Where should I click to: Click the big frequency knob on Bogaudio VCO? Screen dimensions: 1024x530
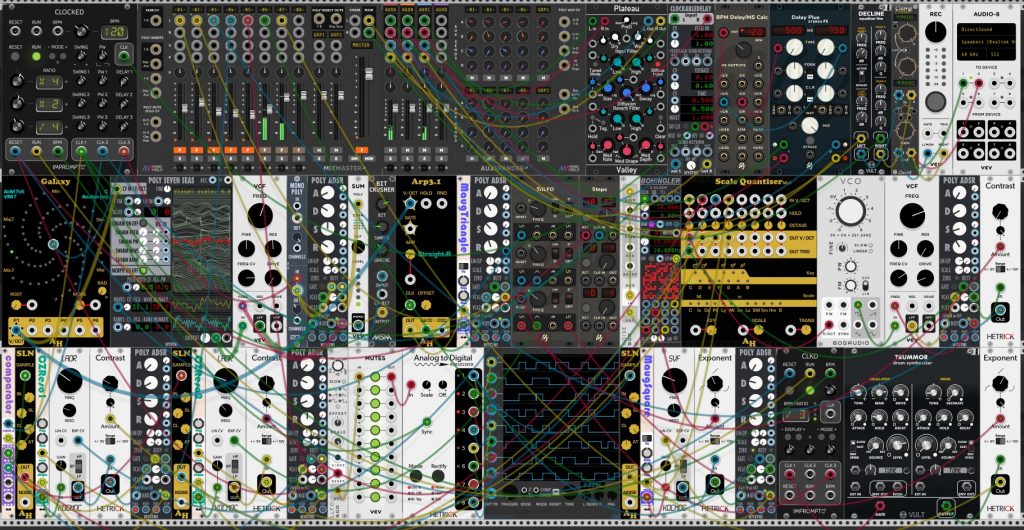[850, 211]
